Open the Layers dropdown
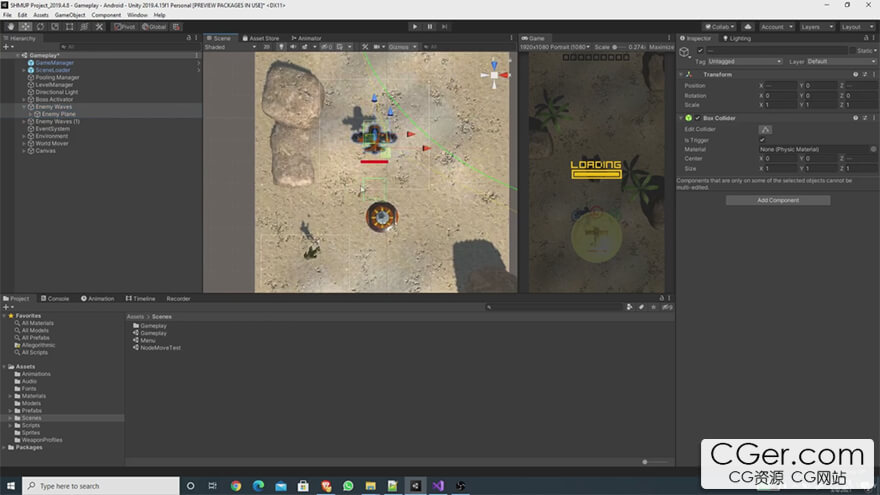The image size is (880, 495). pyautogui.click(x=817, y=26)
